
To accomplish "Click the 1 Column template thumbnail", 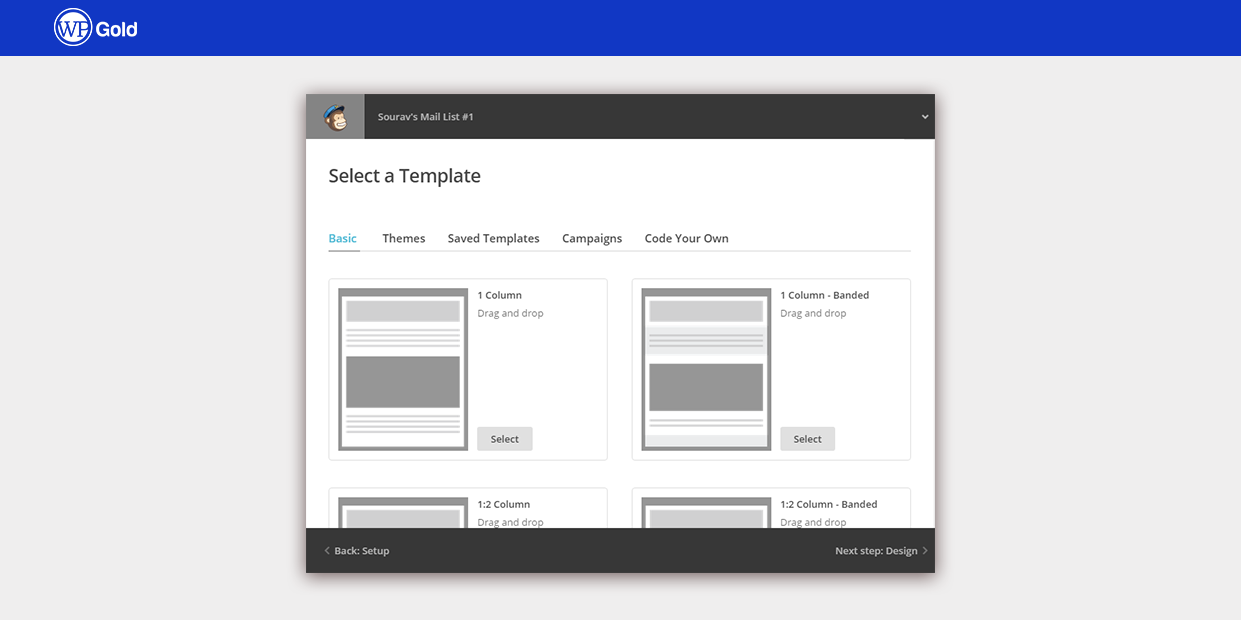I will click(403, 369).
